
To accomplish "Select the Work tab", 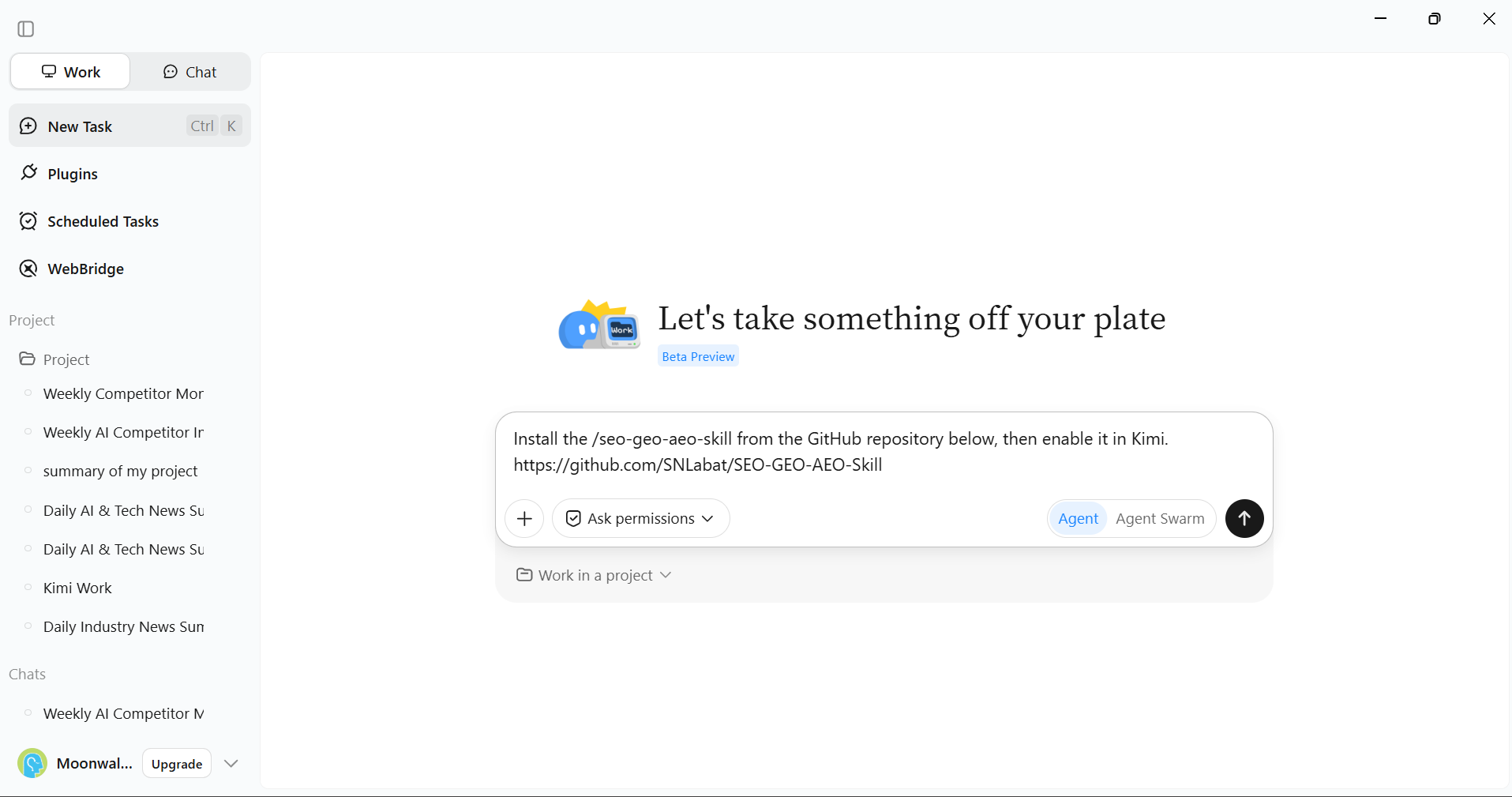I will tap(70, 72).
